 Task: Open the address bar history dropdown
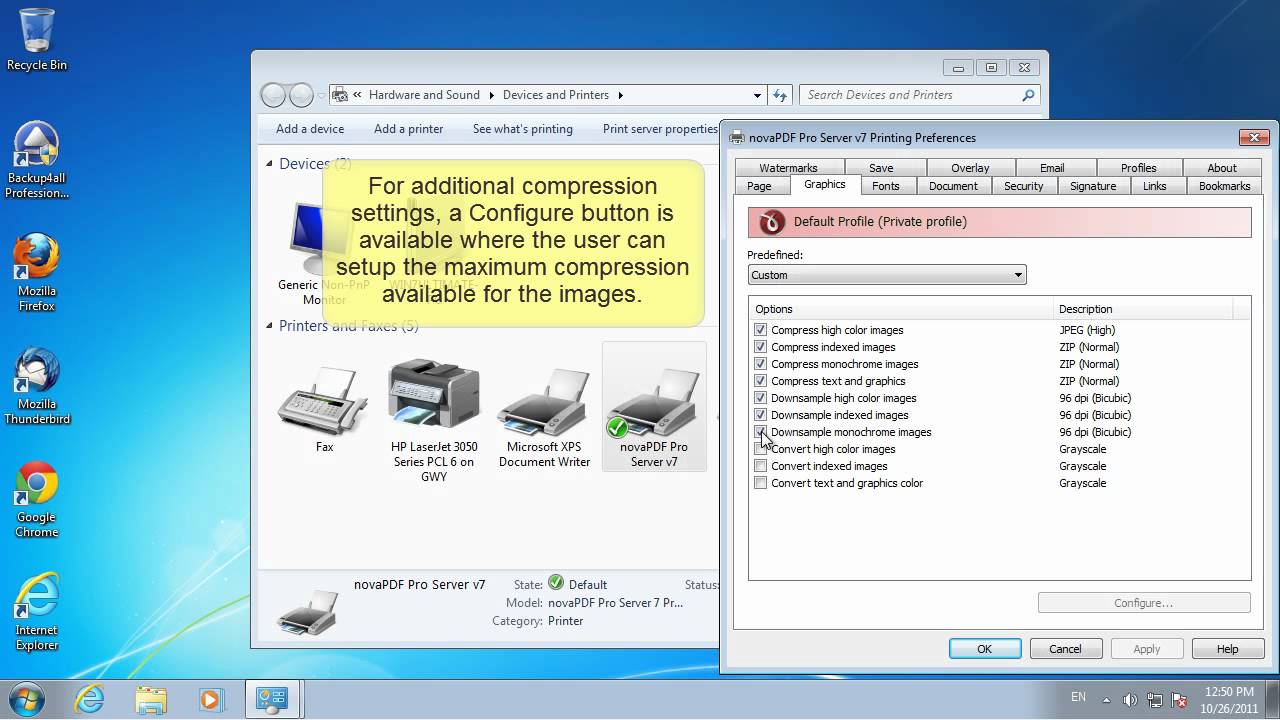[x=757, y=95]
